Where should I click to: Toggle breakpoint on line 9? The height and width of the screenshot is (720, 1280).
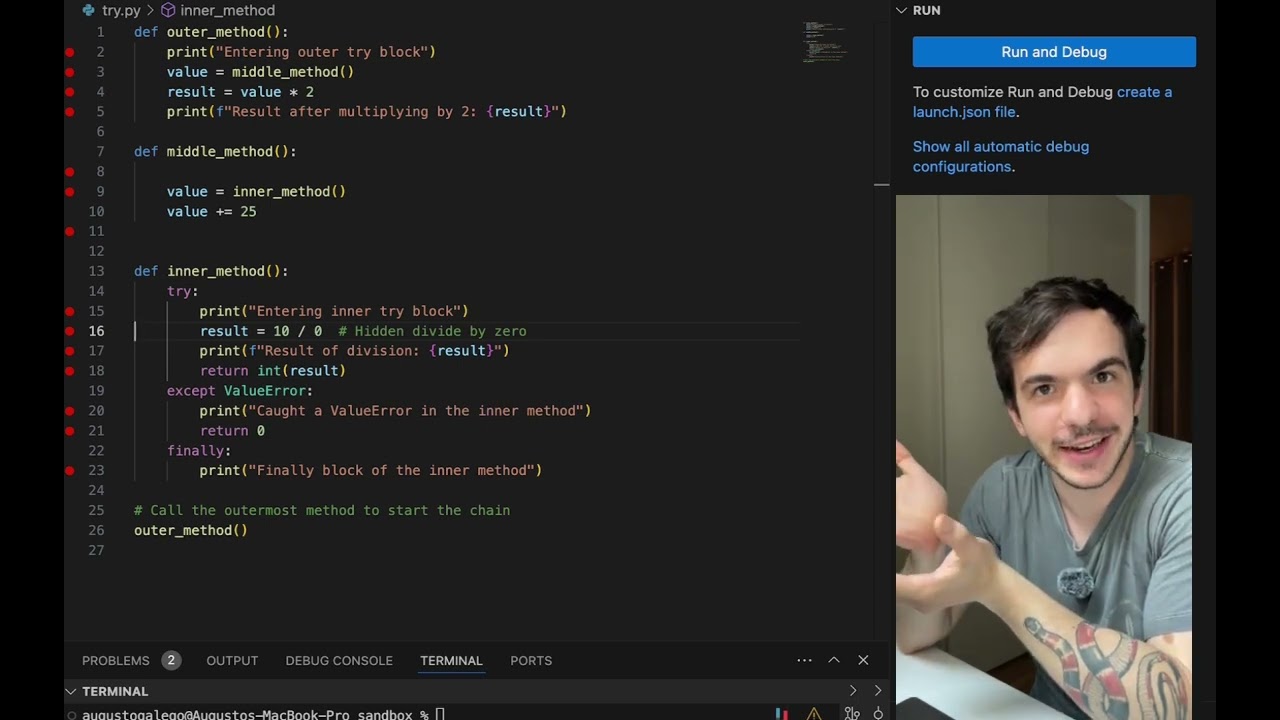(x=70, y=191)
